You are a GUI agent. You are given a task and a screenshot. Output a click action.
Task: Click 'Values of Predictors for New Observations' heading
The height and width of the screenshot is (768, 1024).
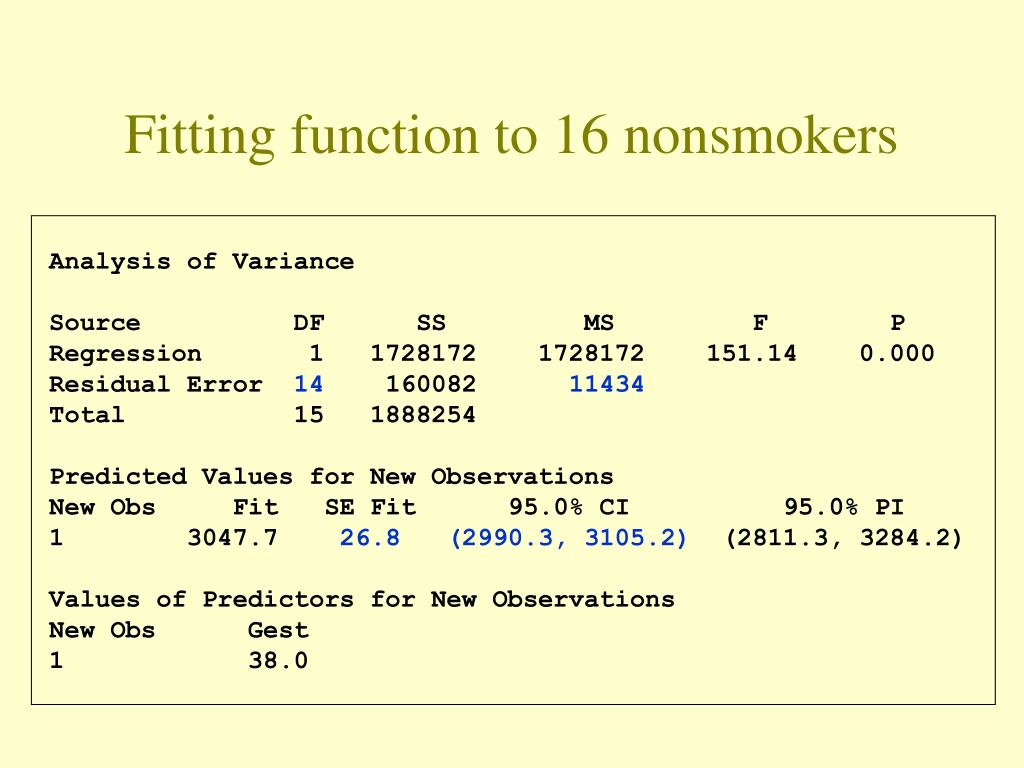point(362,599)
